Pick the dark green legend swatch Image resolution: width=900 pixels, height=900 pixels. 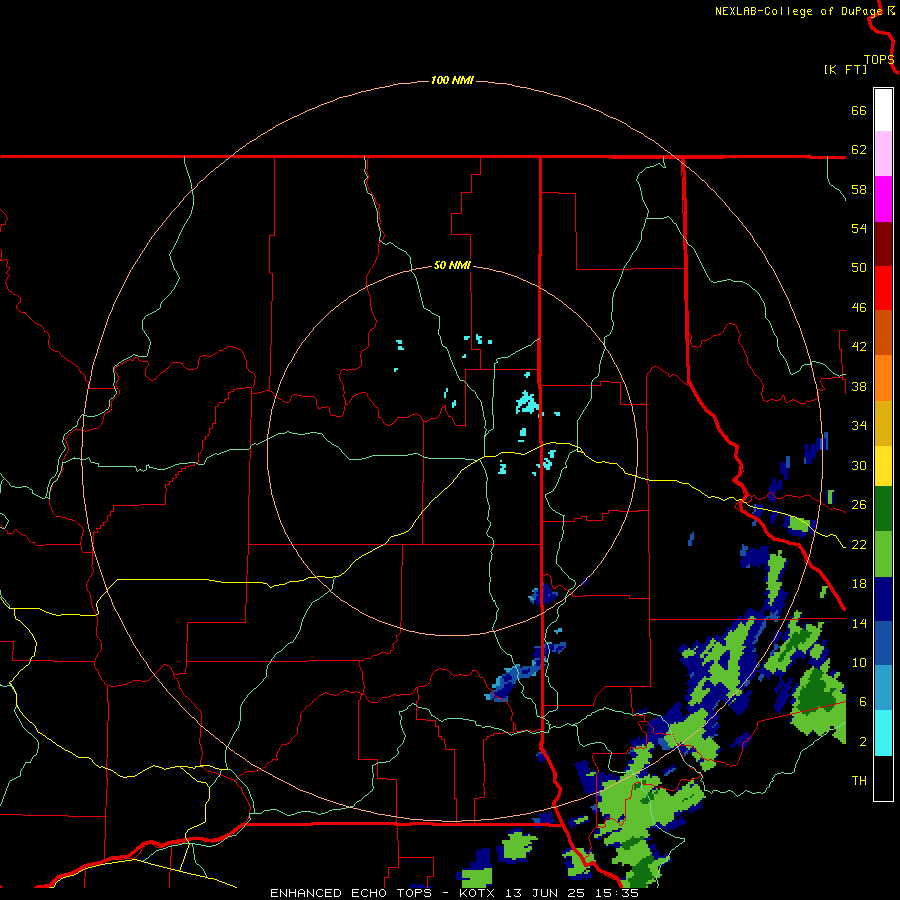[883, 509]
